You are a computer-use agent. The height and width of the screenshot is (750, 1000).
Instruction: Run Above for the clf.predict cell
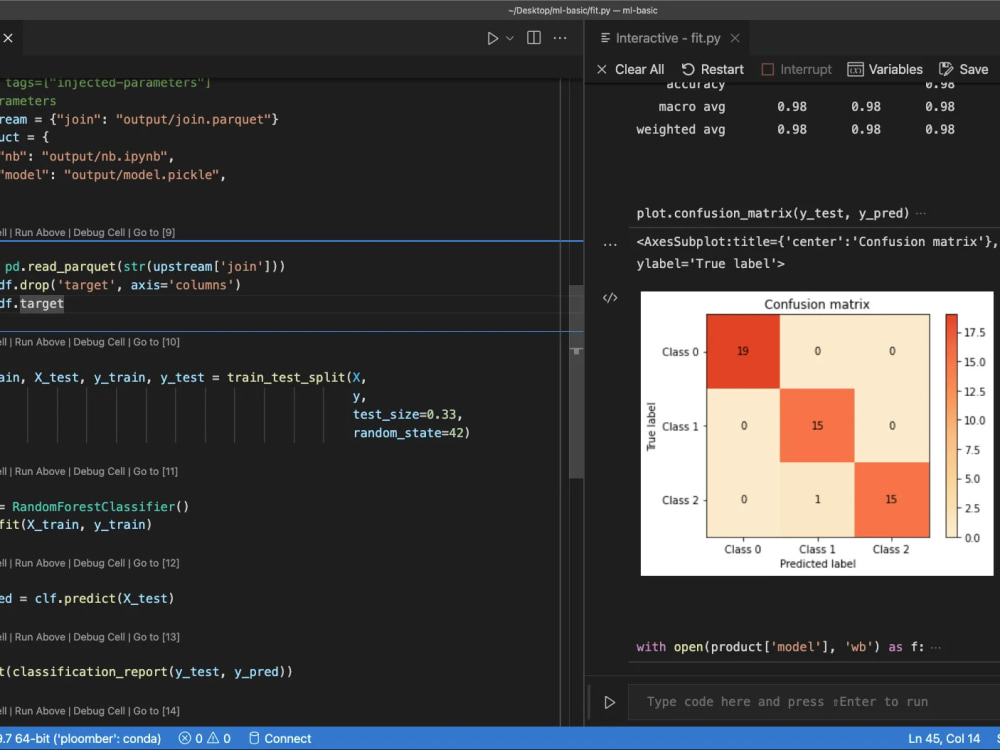click(x=40, y=564)
